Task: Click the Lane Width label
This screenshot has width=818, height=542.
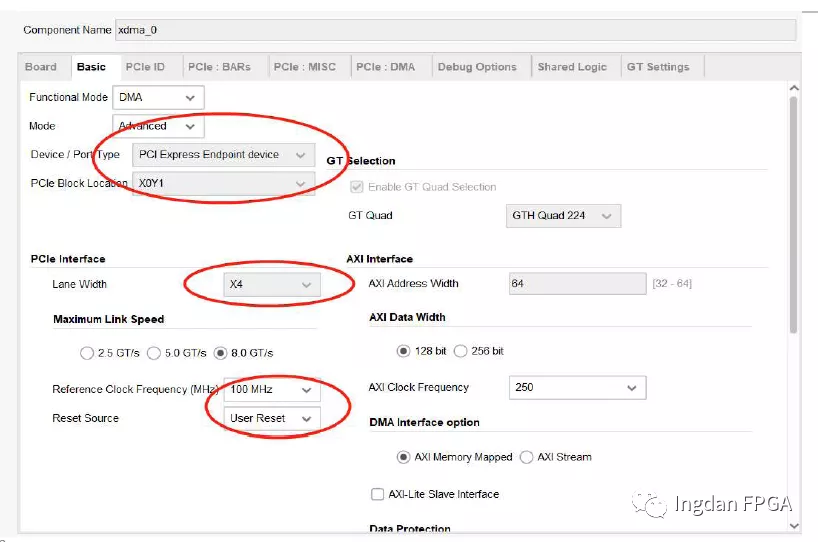Action: [x=79, y=284]
